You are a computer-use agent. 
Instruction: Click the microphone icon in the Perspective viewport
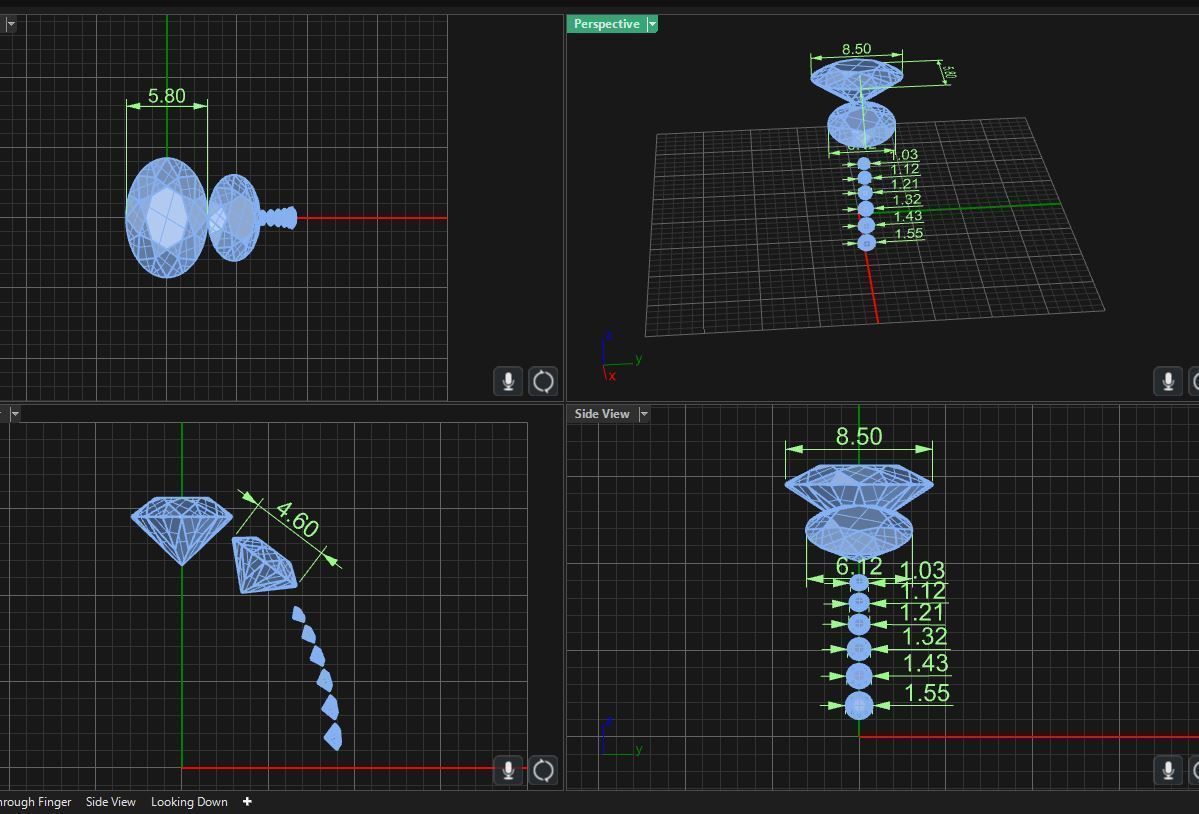pos(1168,381)
